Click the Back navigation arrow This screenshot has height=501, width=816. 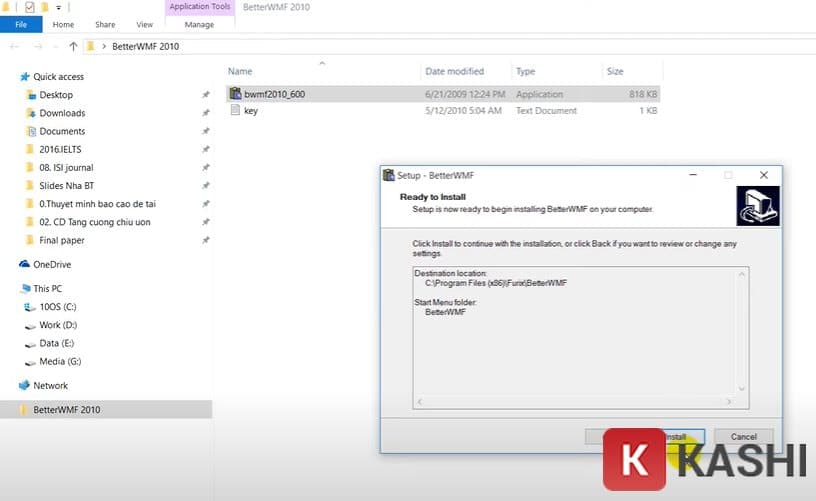[x=15, y=46]
